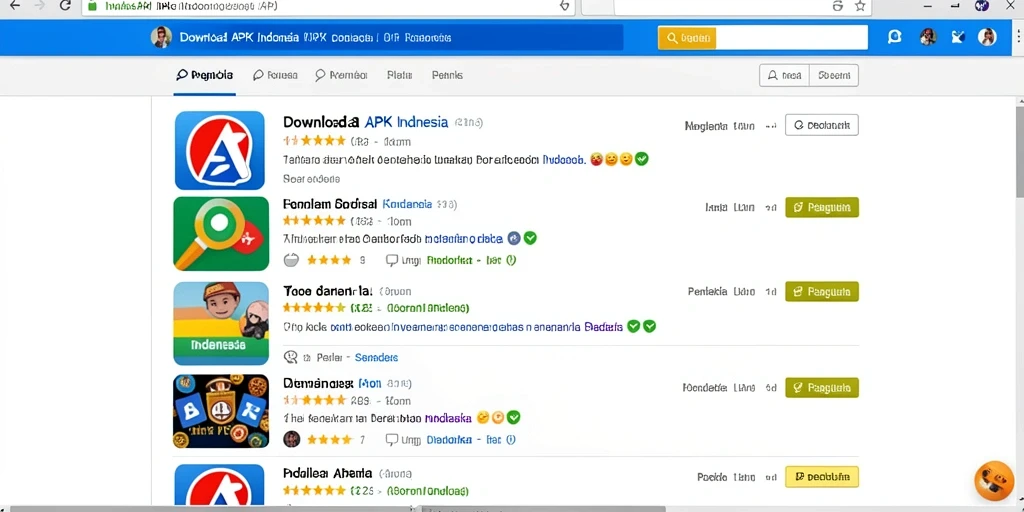This screenshot has height=512, width=1024.
Task: Open the dark coins game app thumbnail
Action: [x=221, y=411]
